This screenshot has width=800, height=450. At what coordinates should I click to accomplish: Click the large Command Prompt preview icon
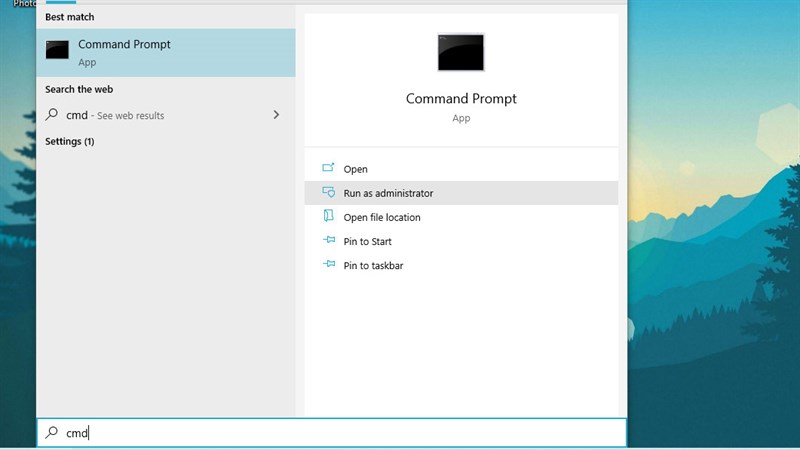461,52
